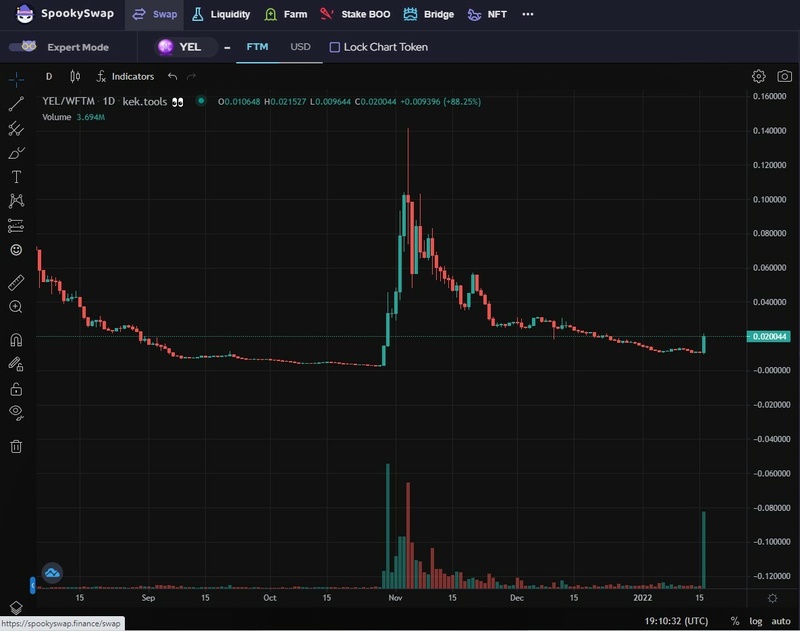Open the D timeframe interval selector
This screenshot has width=800, height=631.
click(x=49, y=77)
